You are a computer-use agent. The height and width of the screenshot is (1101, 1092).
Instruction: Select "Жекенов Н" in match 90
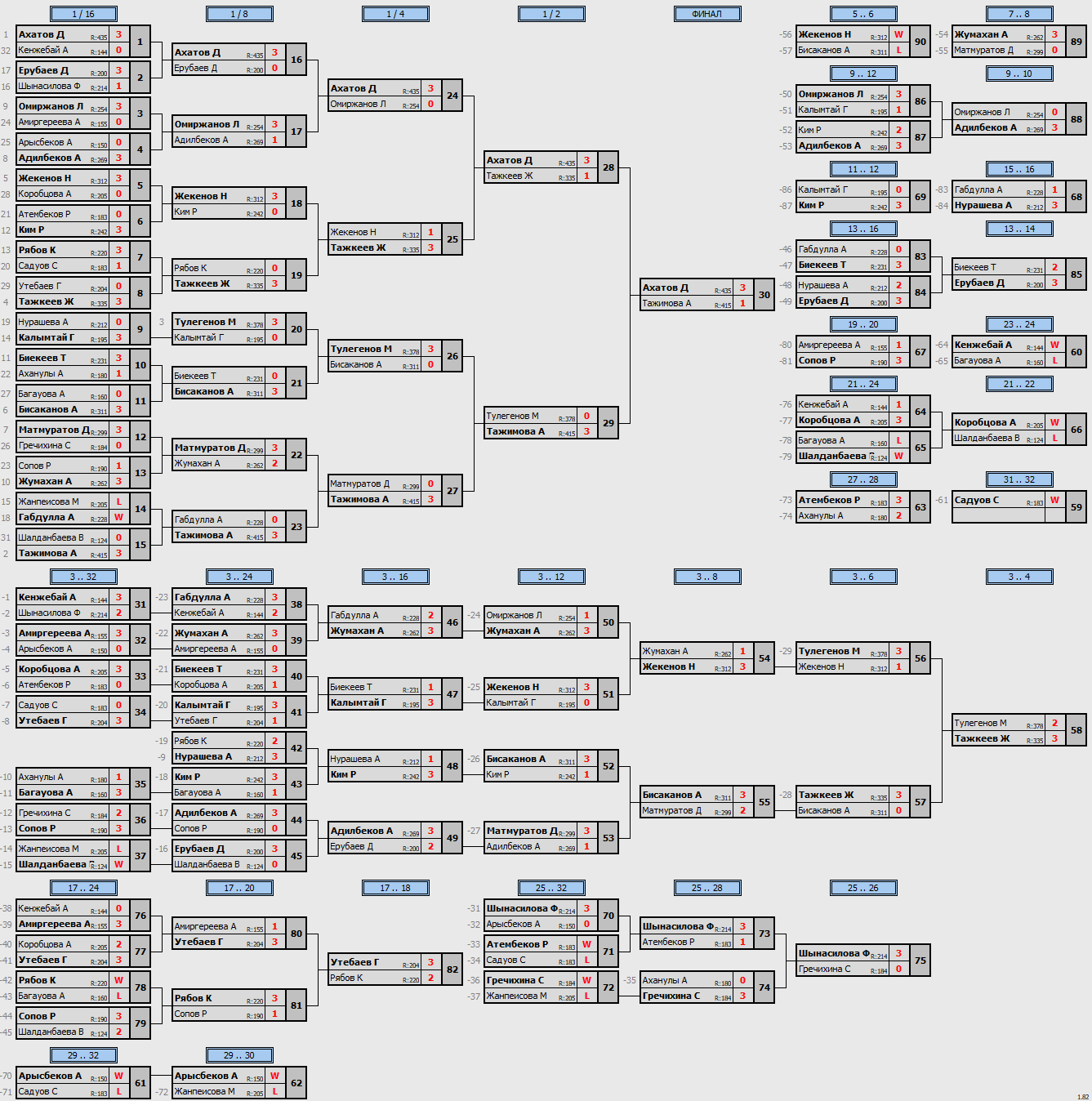pos(825,34)
